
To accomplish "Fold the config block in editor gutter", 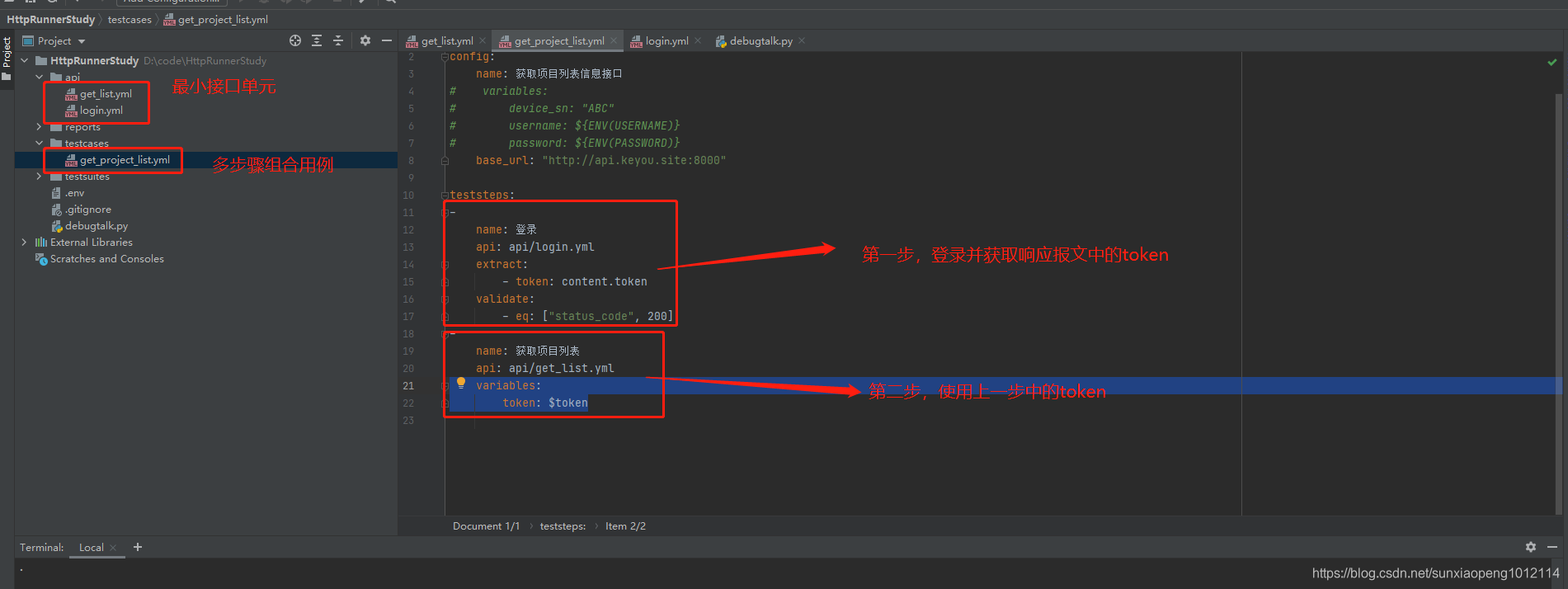I will click(445, 57).
